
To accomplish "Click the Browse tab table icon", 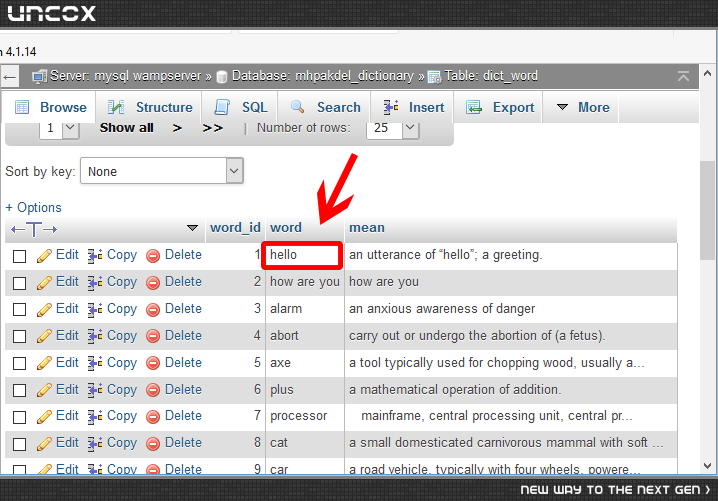I will pos(22,107).
